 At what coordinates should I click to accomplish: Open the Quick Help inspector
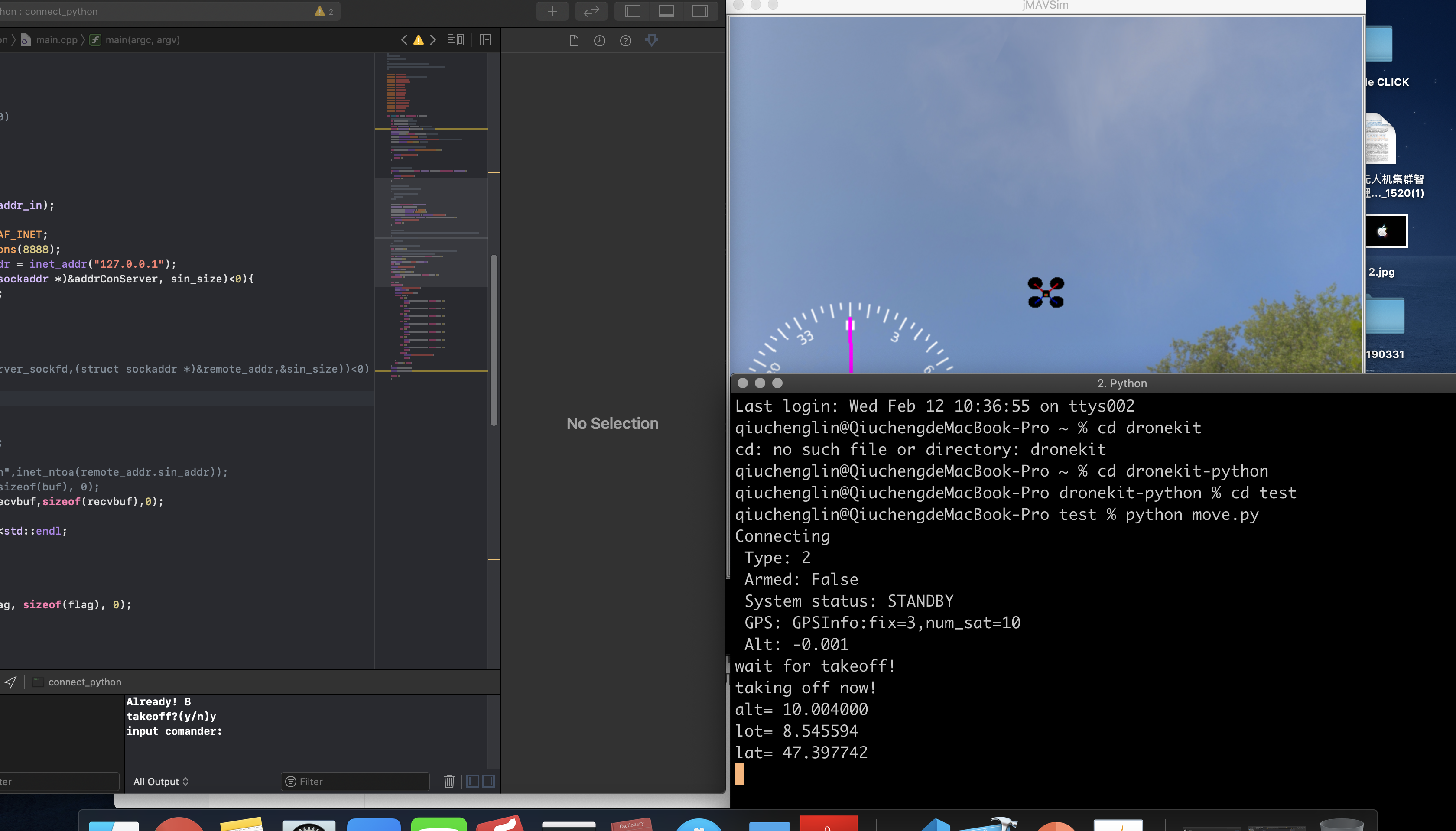[x=626, y=41]
